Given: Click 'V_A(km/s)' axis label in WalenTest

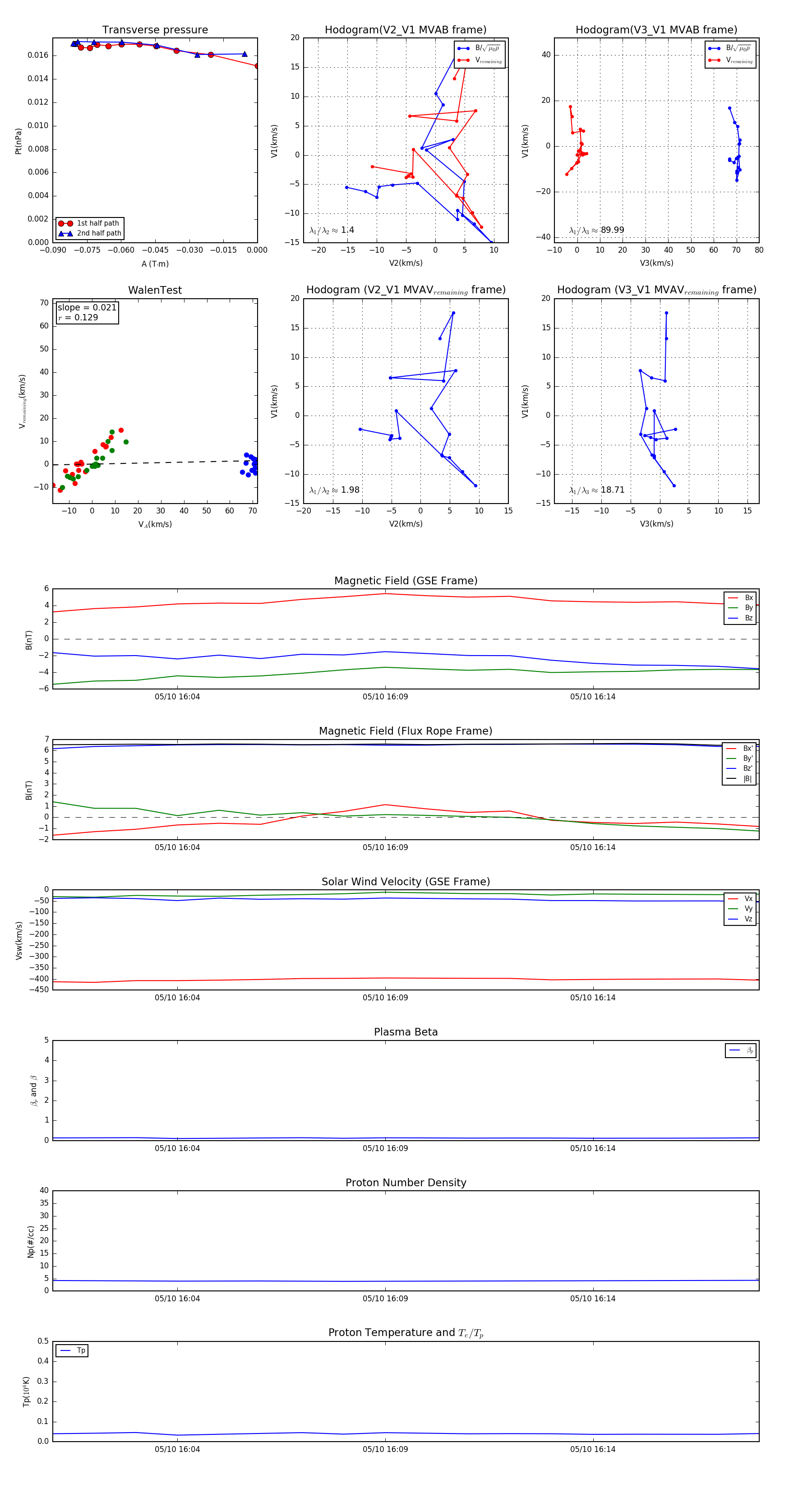Looking at the screenshot, I should (155, 524).
